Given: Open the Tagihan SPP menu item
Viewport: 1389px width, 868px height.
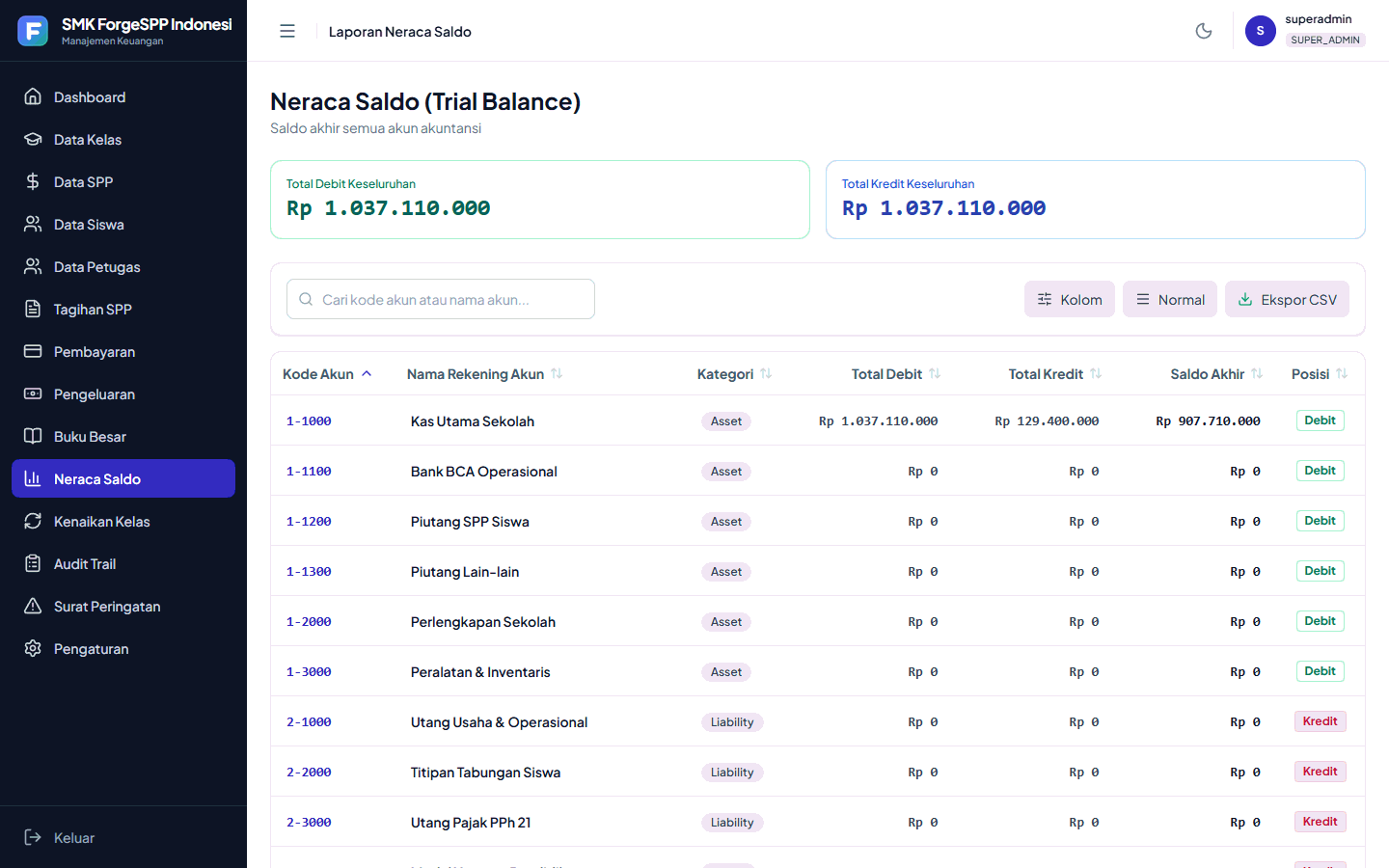Looking at the screenshot, I should pyautogui.click(x=123, y=309).
